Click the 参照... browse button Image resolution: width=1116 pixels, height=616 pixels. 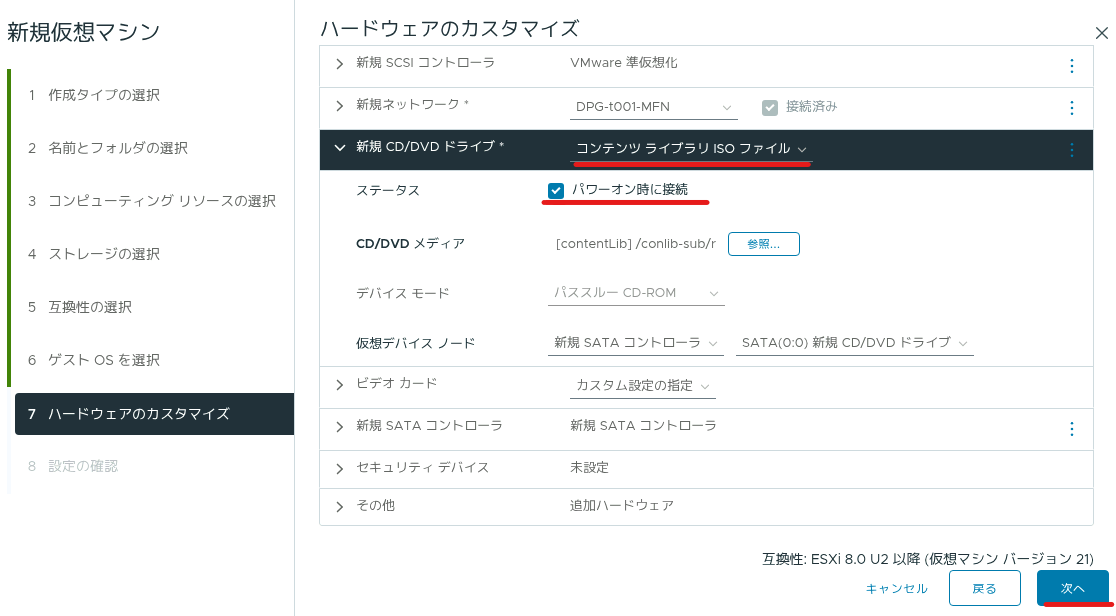764,244
